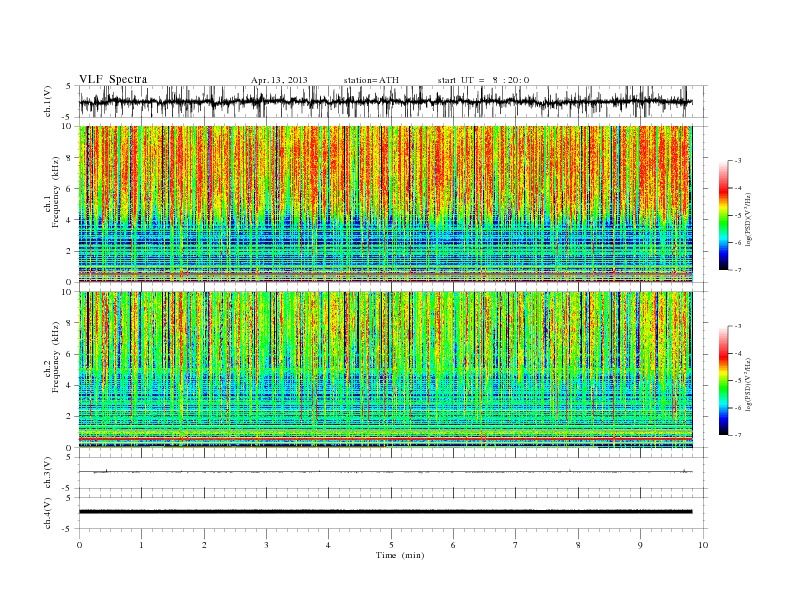Click the ch.3(V) waveform trace panel

[393, 473]
